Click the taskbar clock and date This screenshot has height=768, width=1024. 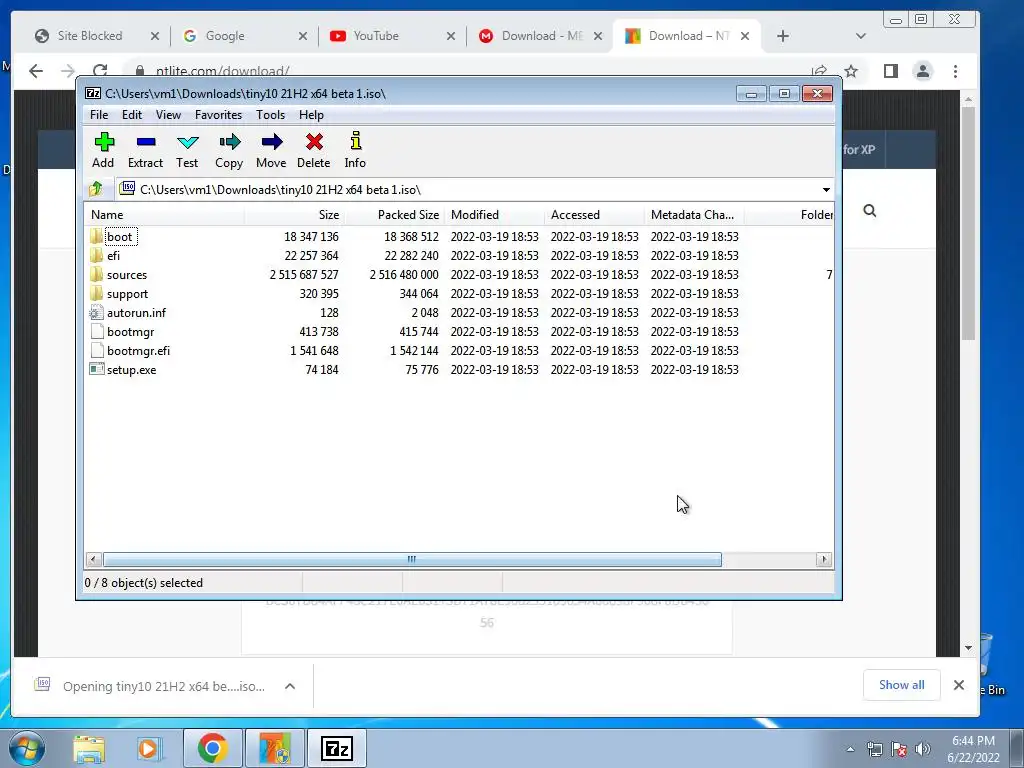tap(973, 749)
